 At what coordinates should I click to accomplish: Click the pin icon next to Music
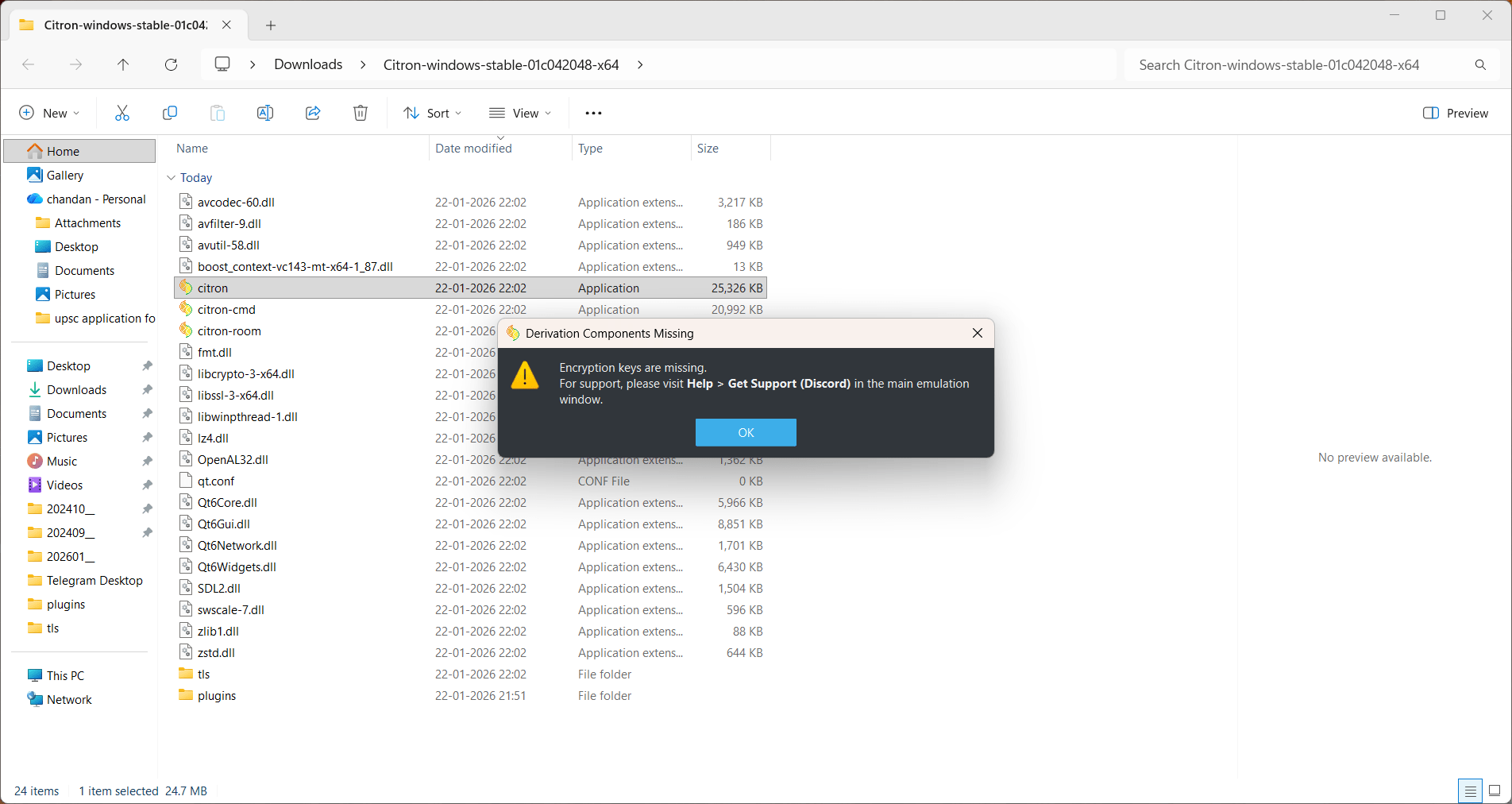pyautogui.click(x=147, y=461)
